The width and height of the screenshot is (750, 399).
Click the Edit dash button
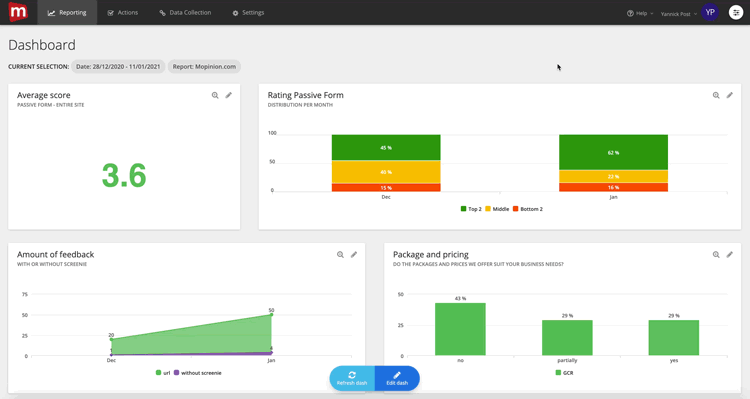pos(397,378)
